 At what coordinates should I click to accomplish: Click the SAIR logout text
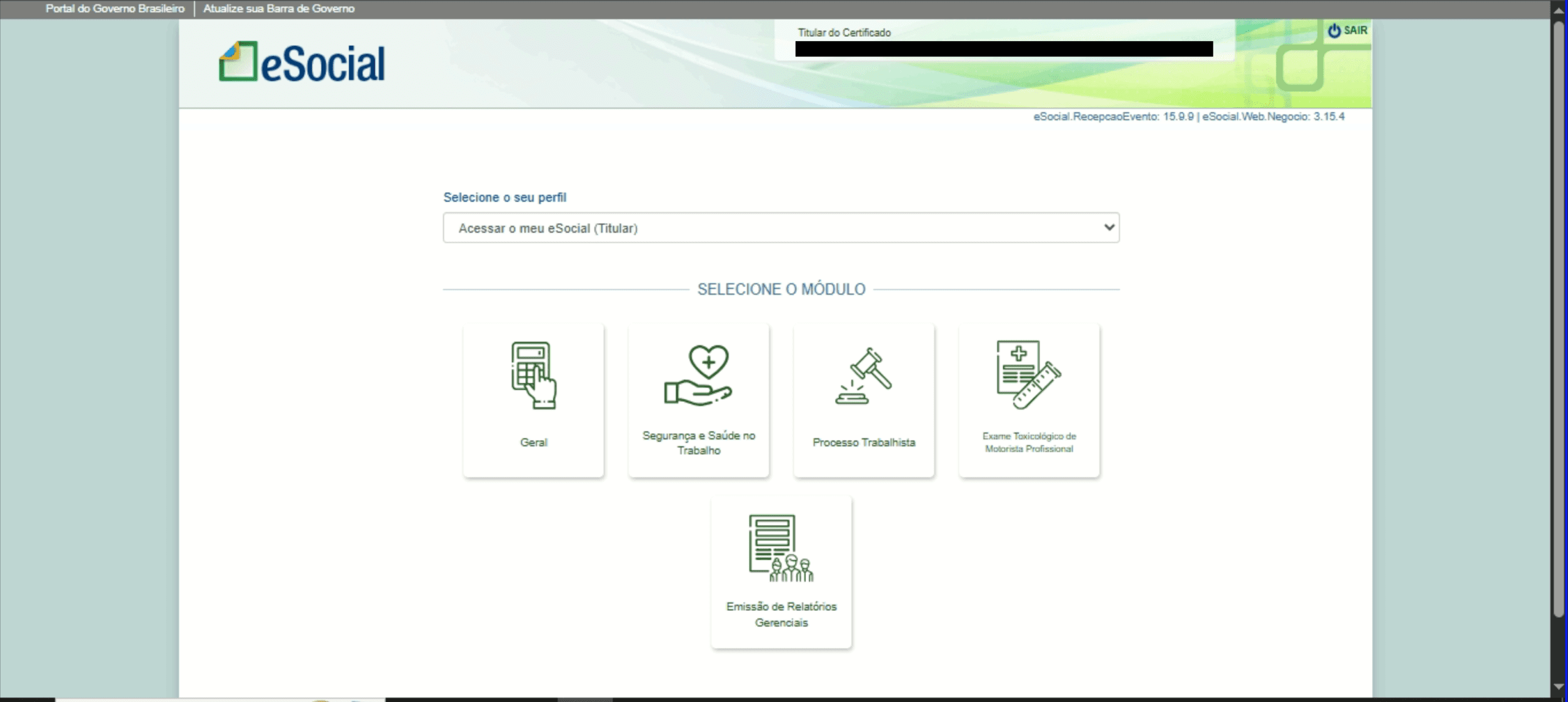point(1355,31)
